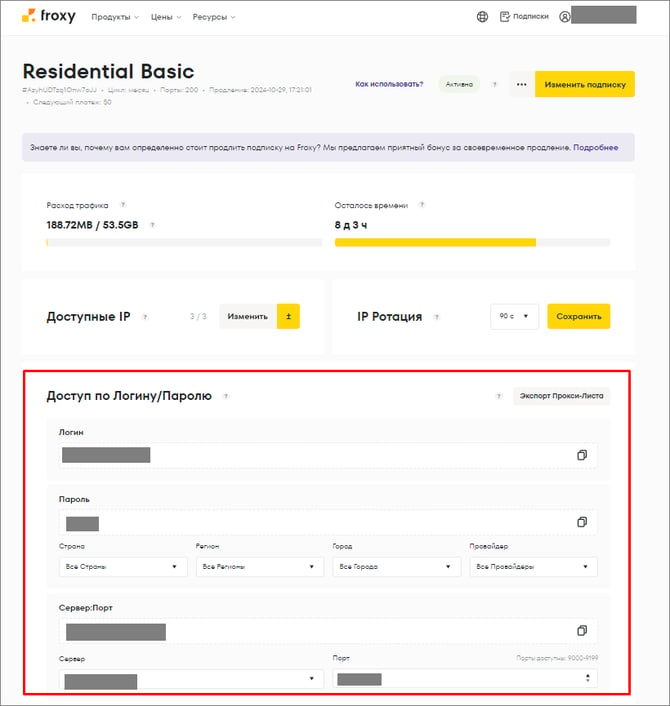
Task: Click the Экспорт Прокси-Листа button
Action: (561, 396)
